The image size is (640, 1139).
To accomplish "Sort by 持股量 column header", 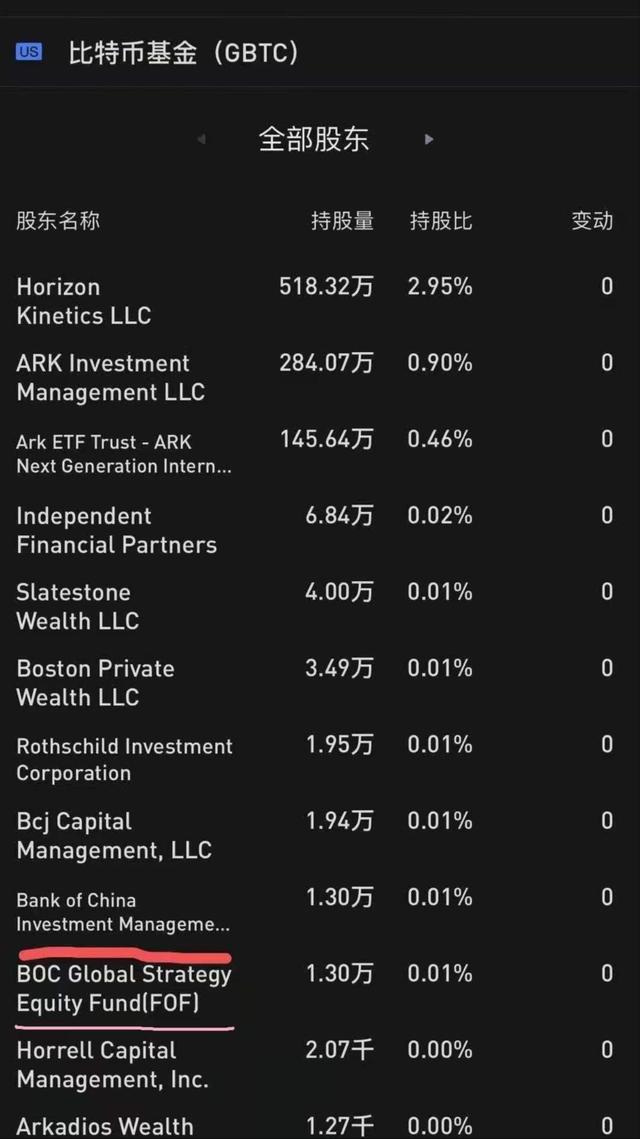I will coord(342,221).
